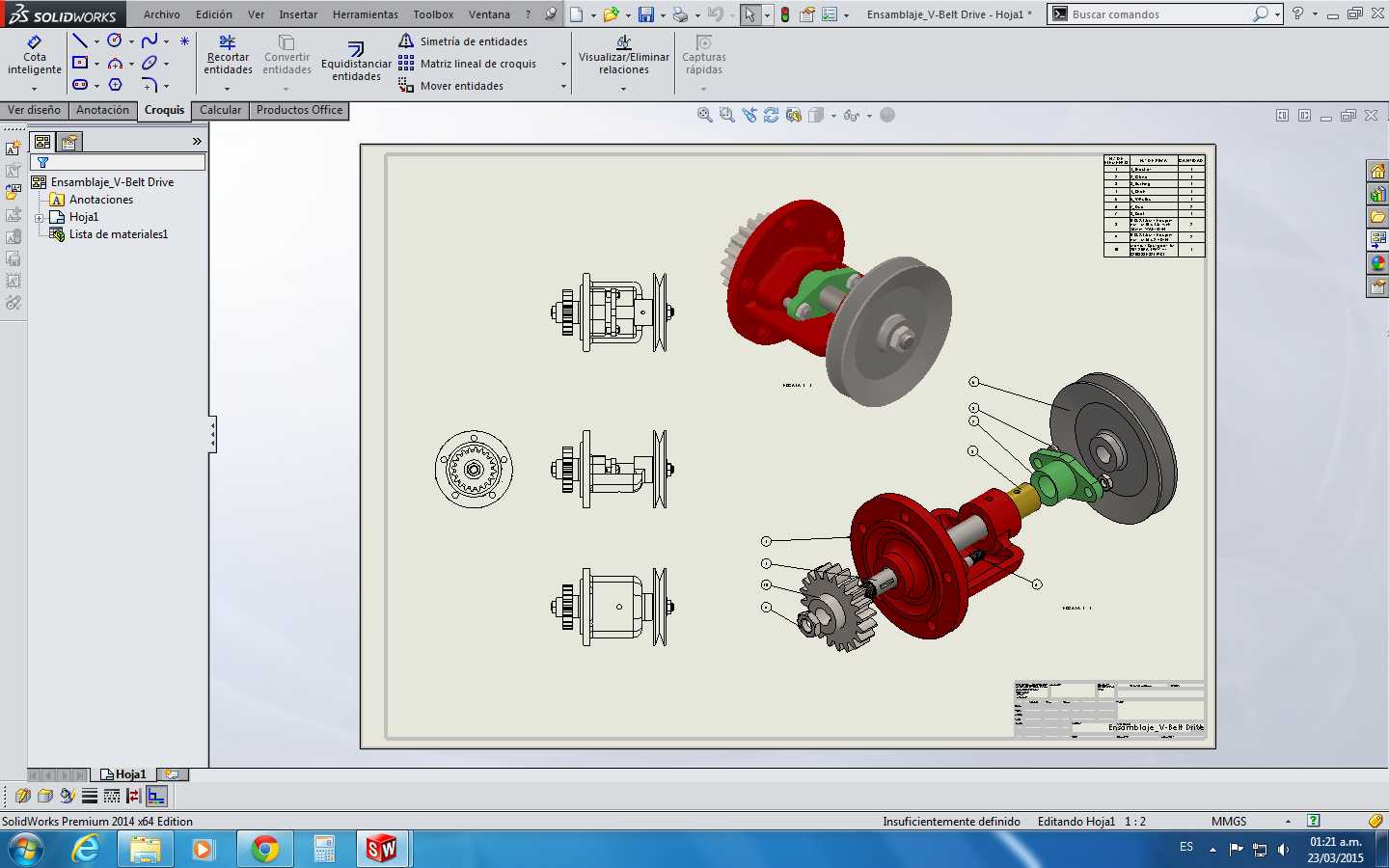Viewport: 1389px width, 868px height.
Task: Open dropdown below Visualizar/Eliminar relaciones
Action: 623,89
